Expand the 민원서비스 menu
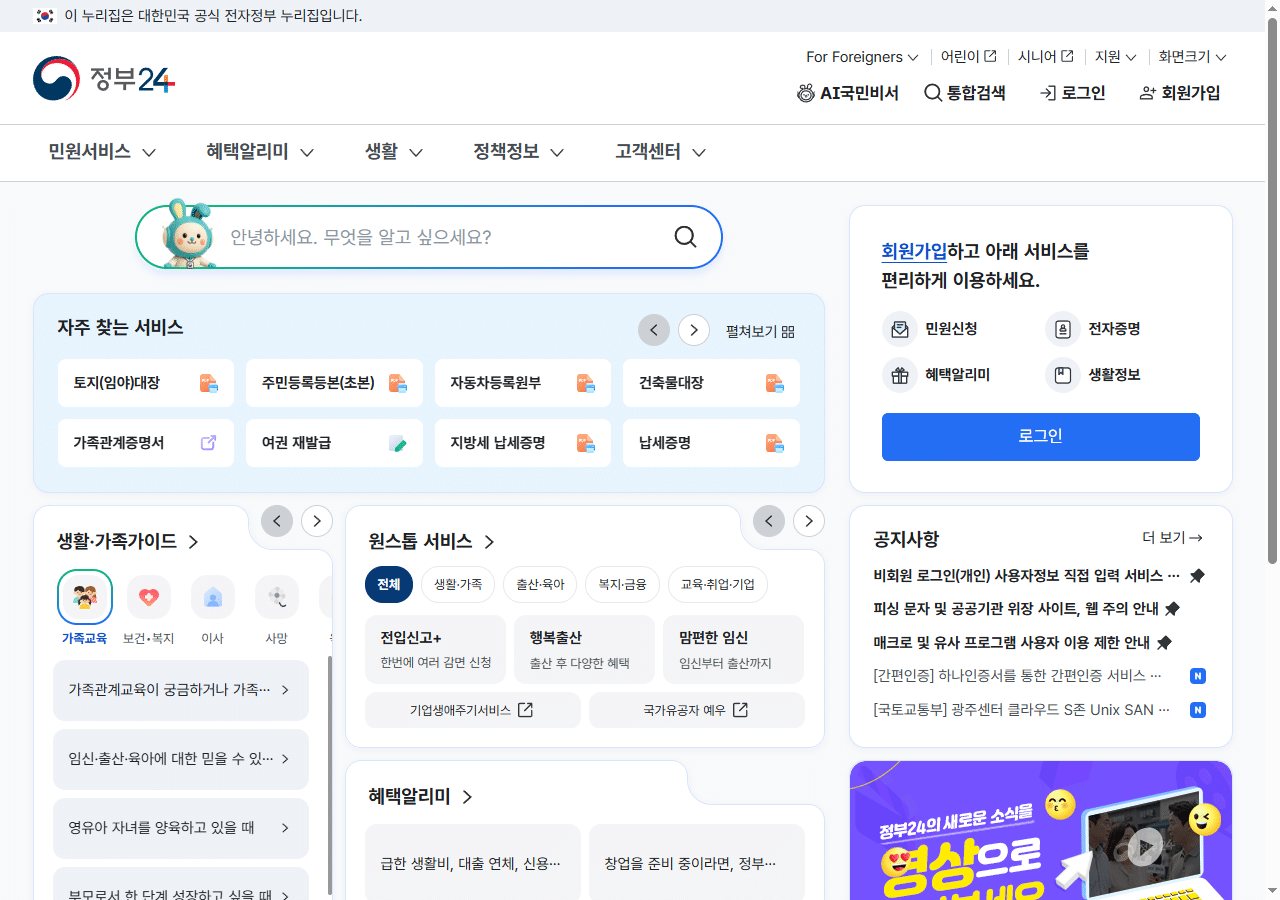1280x900 pixels. (x=102, y=152)
